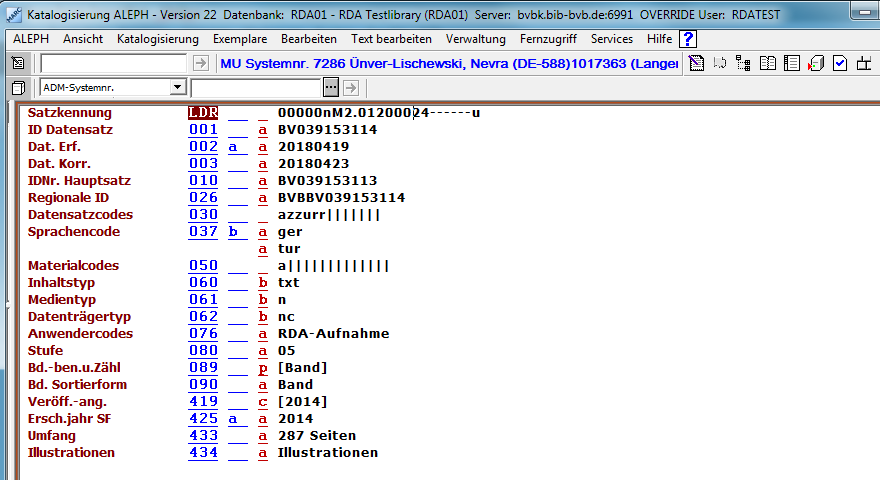Select field tag 433 for Umfang
Viewport: 880px width, 480px height.
pos(203,436)
